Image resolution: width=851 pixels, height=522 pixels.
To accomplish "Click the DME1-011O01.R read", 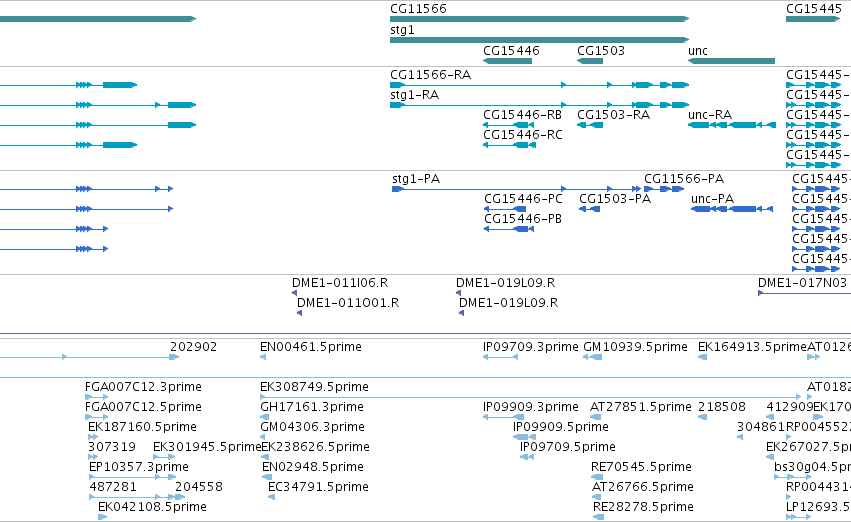I will click(x=300, y=314).
